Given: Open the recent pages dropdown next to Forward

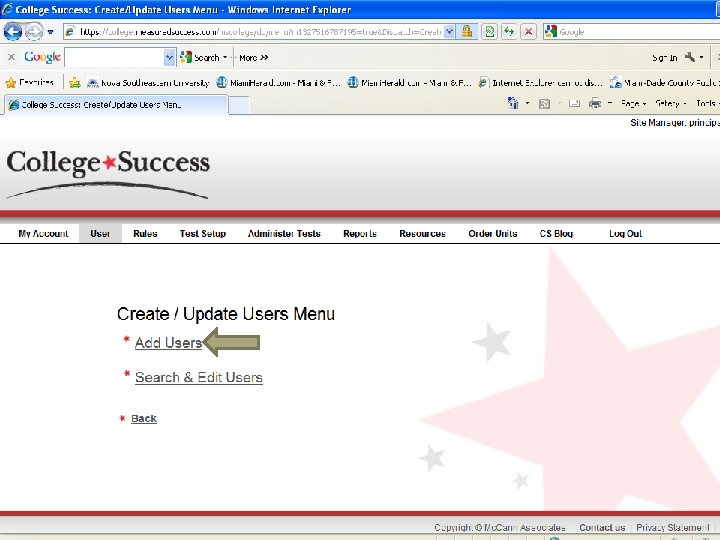Looking at the screenshot, I should point(51,32).
